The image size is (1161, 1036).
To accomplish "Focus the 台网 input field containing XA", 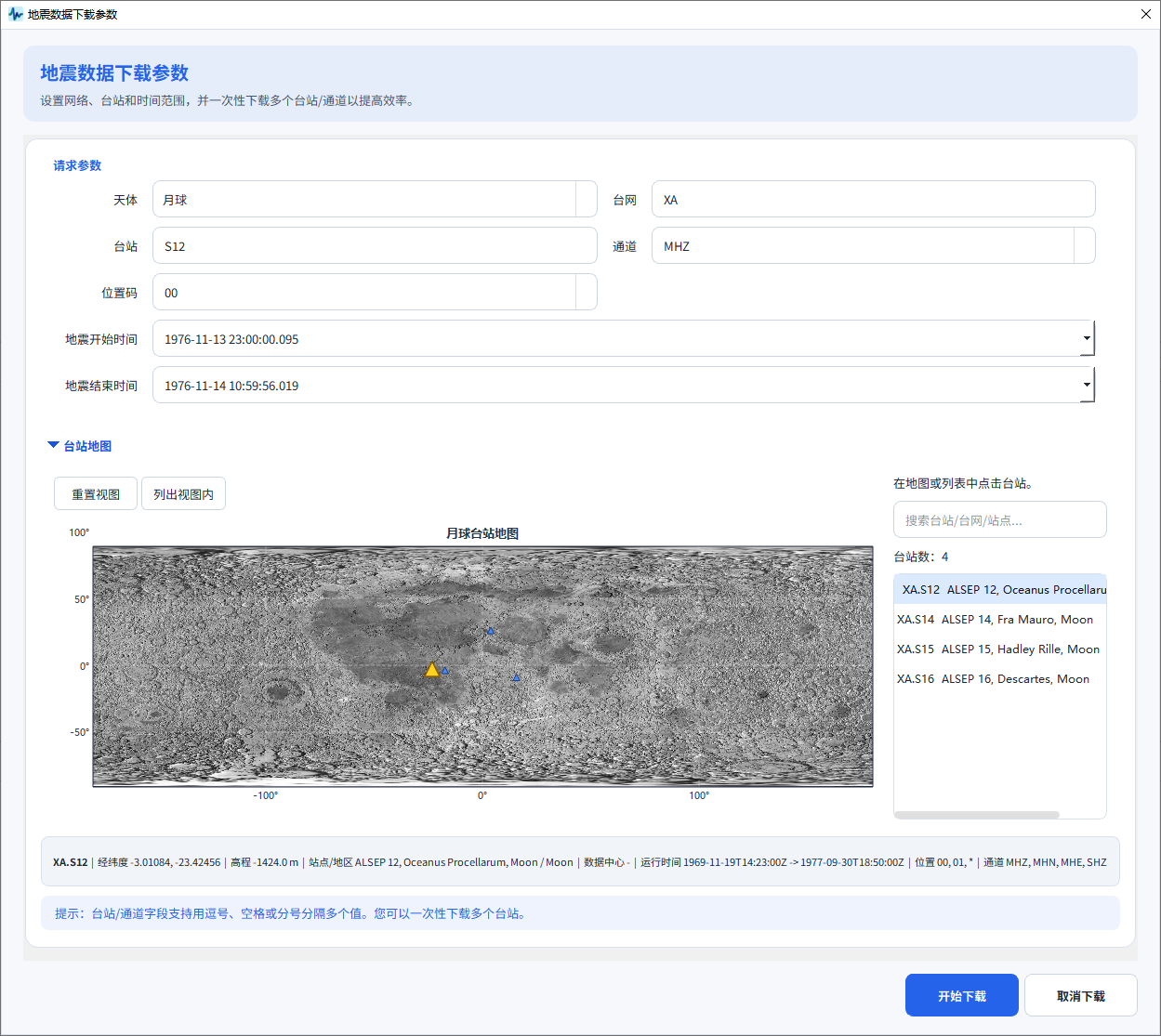I will tap(874, 200).
